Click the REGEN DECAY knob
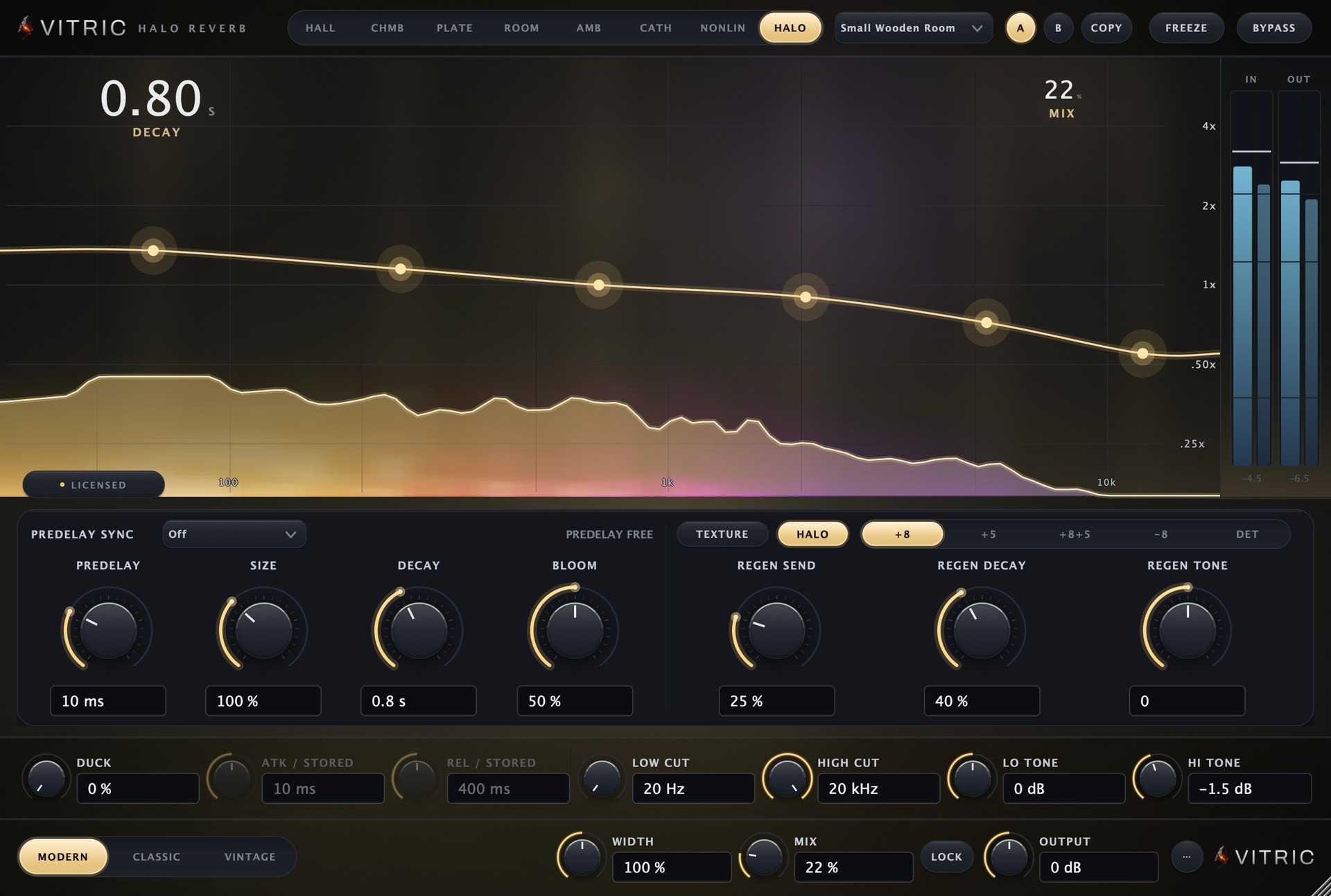The image size is (1331, 896). coord(982,630)
